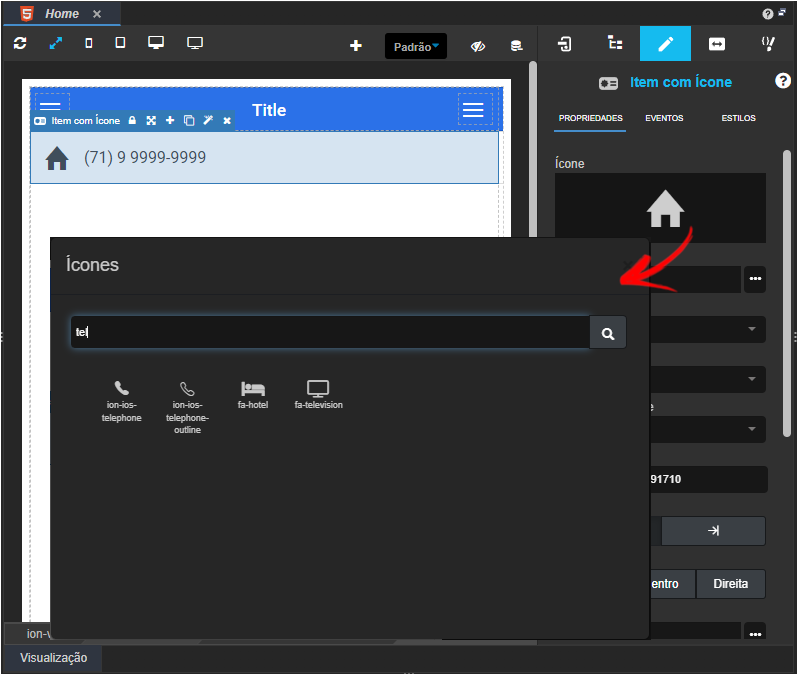Viewport: 798px width, 675px height.
Task: Expand the second properties dropdown arrow
Action: 752,379
